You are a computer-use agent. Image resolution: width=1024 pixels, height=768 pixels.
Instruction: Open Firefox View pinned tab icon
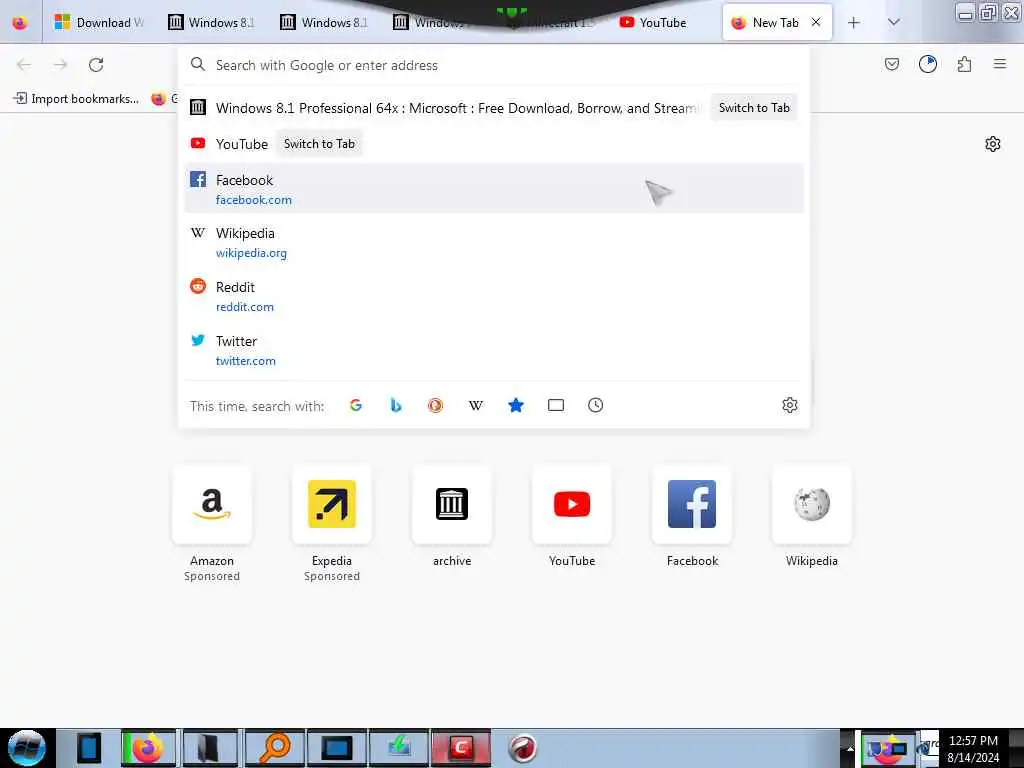coord(20,23)
